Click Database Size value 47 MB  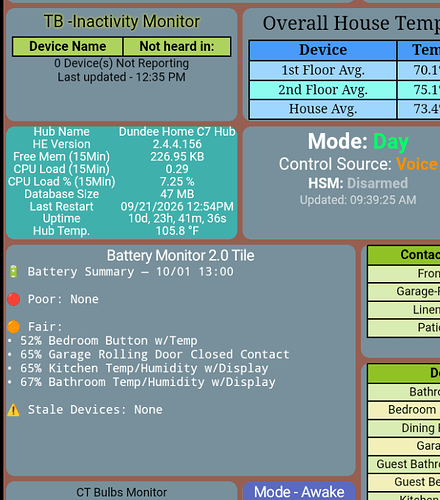tap(177, 194)
